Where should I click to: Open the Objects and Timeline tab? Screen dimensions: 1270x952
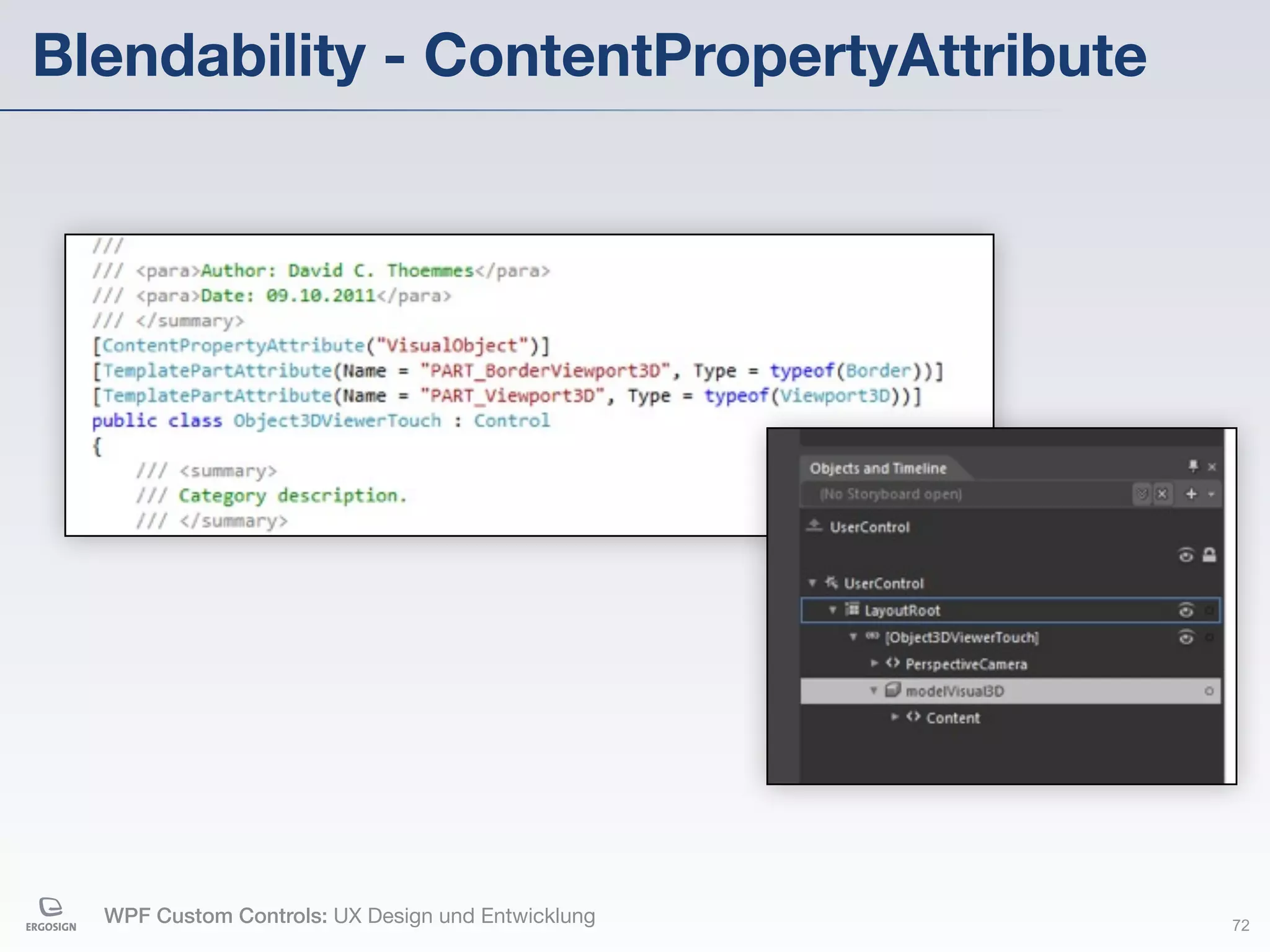[x=878, y=468]
